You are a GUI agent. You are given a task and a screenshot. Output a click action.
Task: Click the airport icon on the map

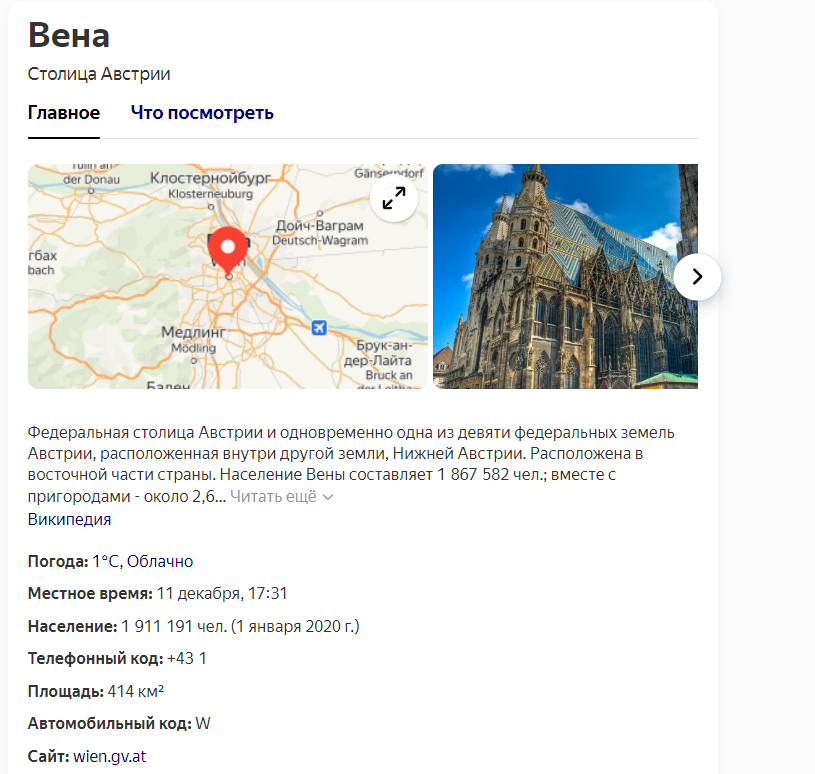pyautogui.click(x=319, y=328)
